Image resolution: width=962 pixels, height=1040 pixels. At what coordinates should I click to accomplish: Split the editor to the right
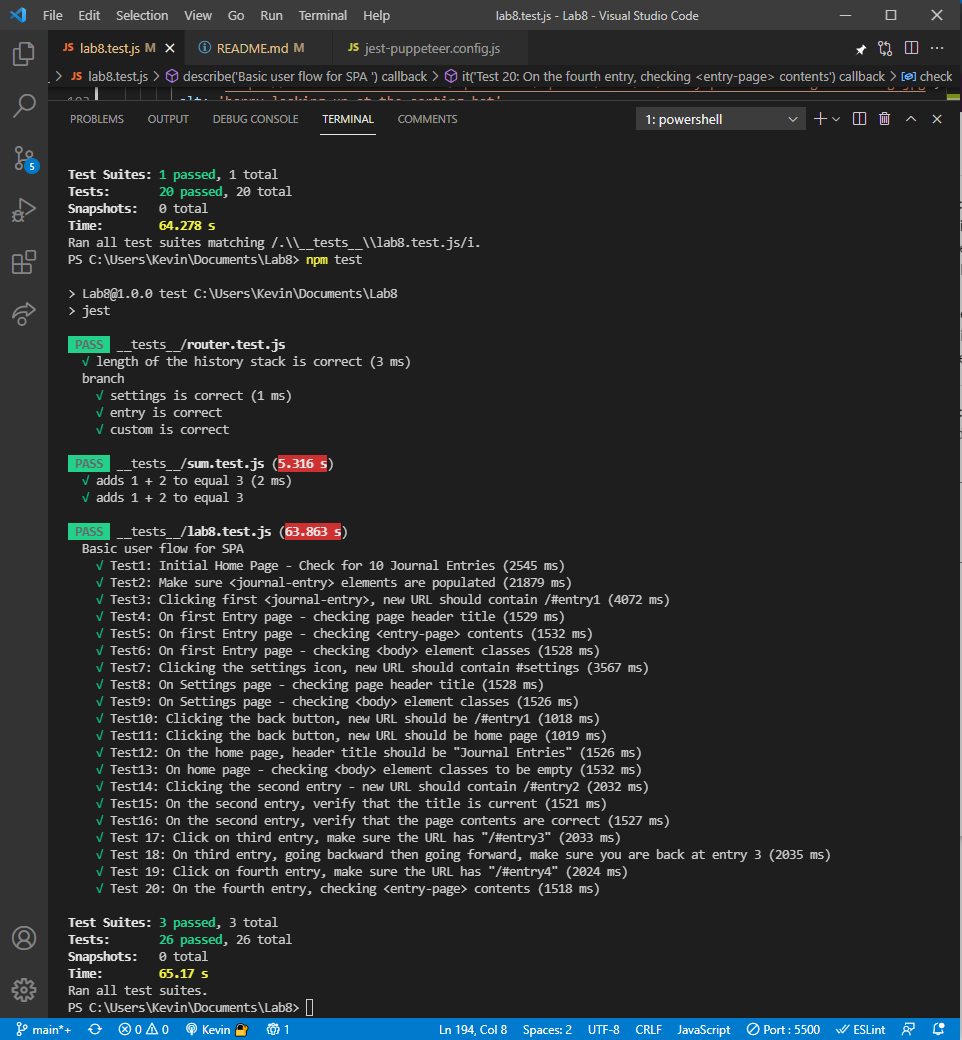pos(911,48)
